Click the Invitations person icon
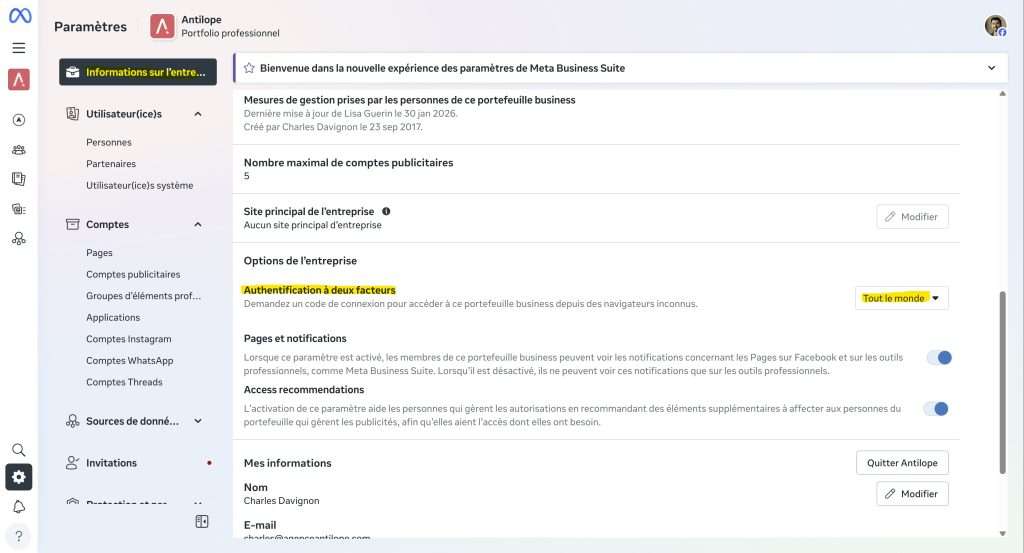 click(72, 463)
